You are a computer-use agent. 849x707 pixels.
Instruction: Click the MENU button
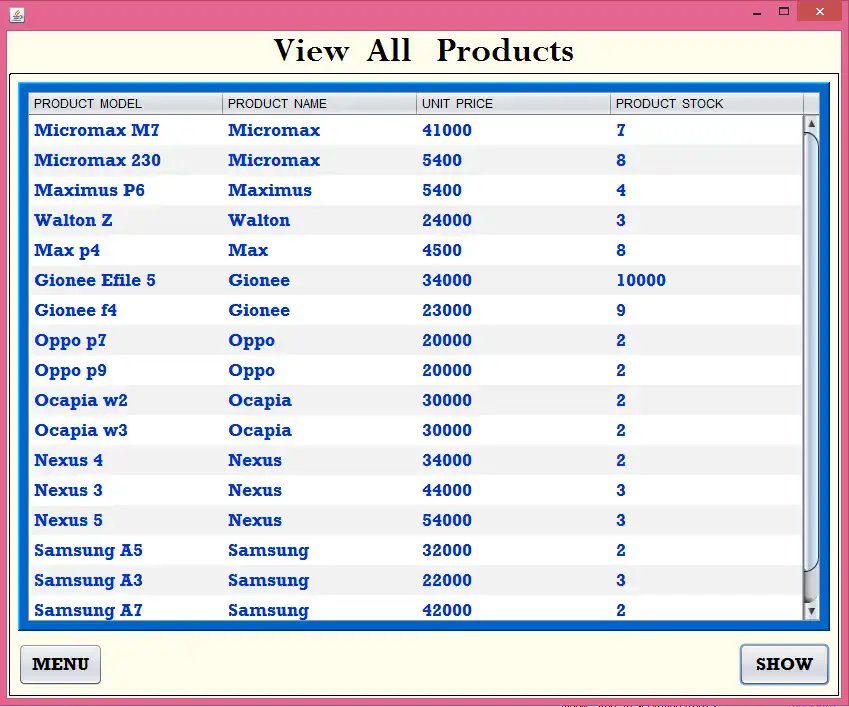[x=60, y=664]
